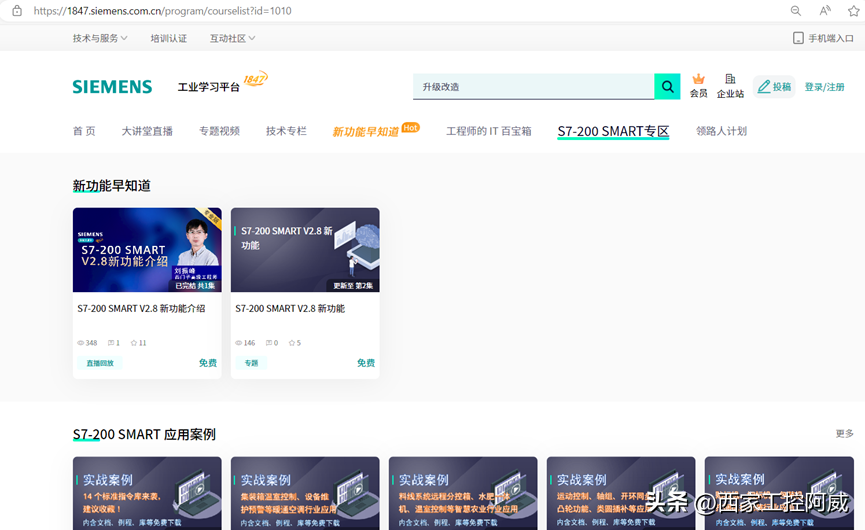865x530 pixels.
Task: Click the browser zoom magnifier icon
Action: tap(796, 11)
